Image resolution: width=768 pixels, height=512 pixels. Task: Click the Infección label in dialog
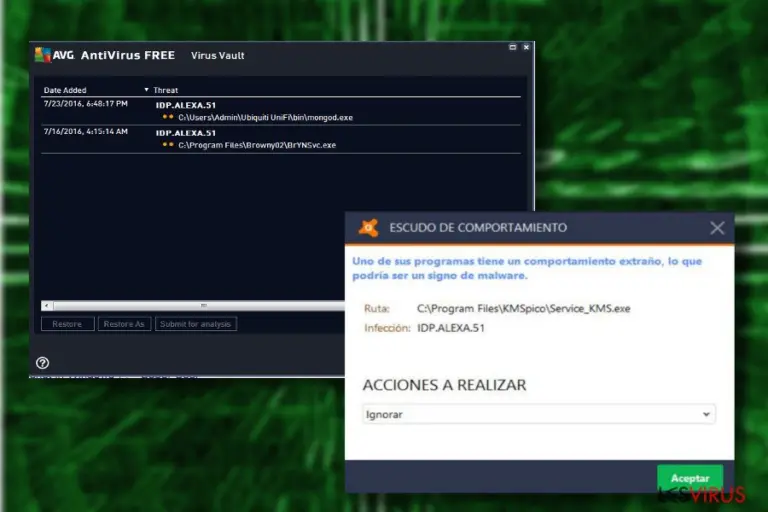click(387, 328)
